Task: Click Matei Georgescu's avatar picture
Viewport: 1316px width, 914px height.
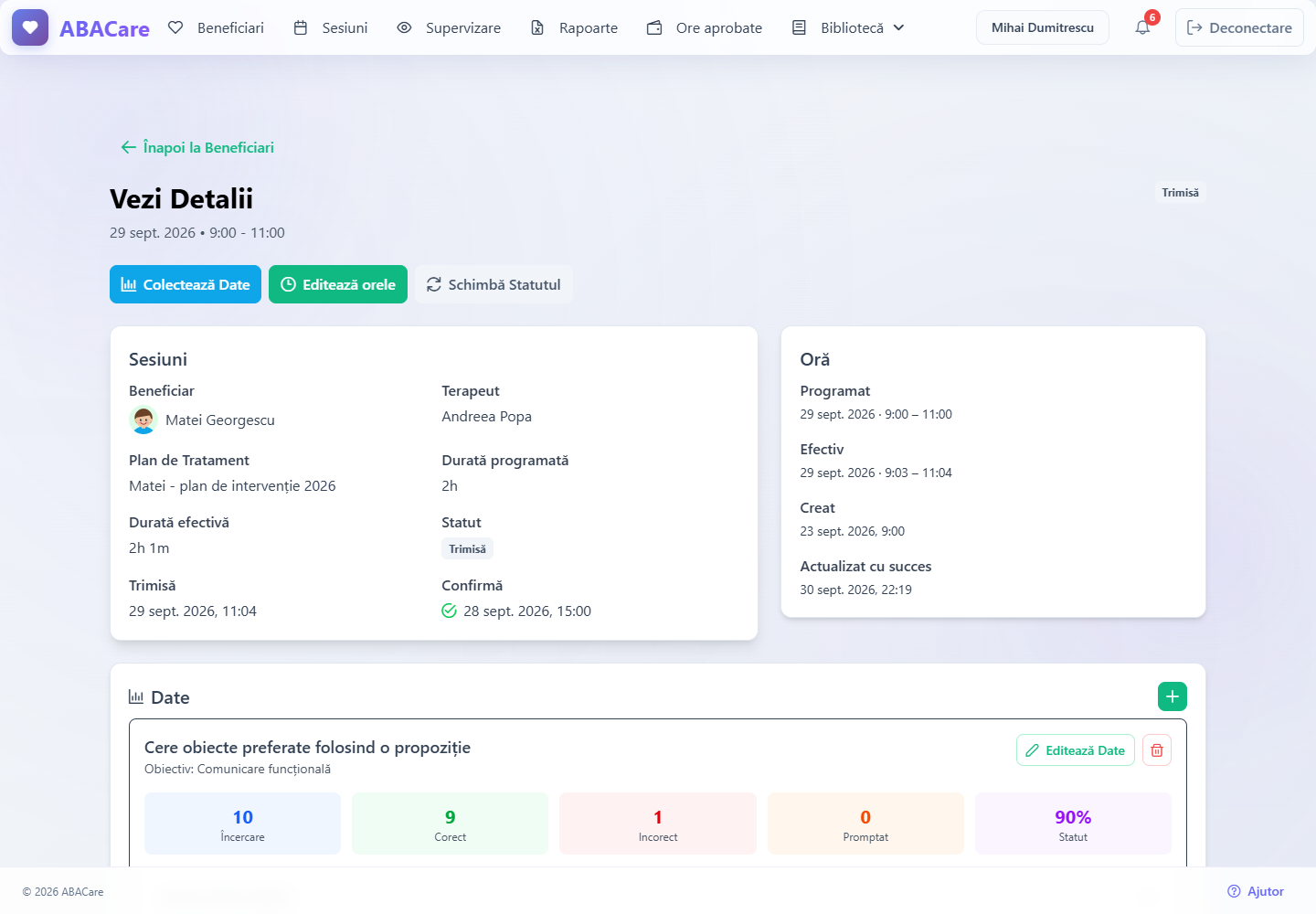Action: click(143, 420)
